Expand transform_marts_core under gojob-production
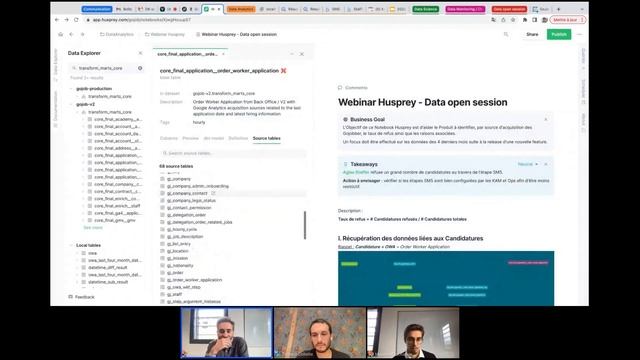This screenshot has width=640, height=360. 78,96
